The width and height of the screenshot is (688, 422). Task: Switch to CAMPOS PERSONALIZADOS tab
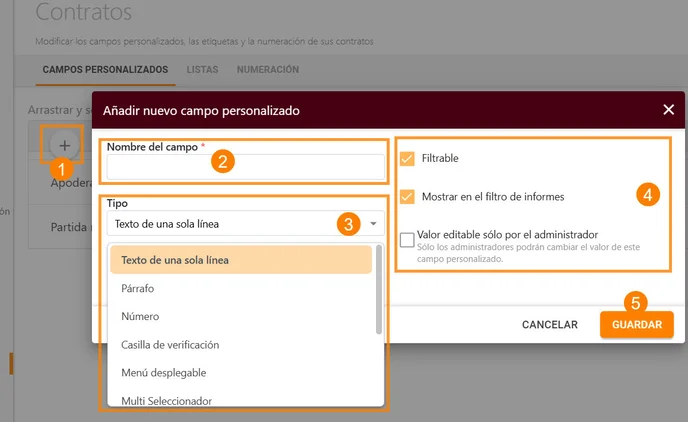(105, 69)
